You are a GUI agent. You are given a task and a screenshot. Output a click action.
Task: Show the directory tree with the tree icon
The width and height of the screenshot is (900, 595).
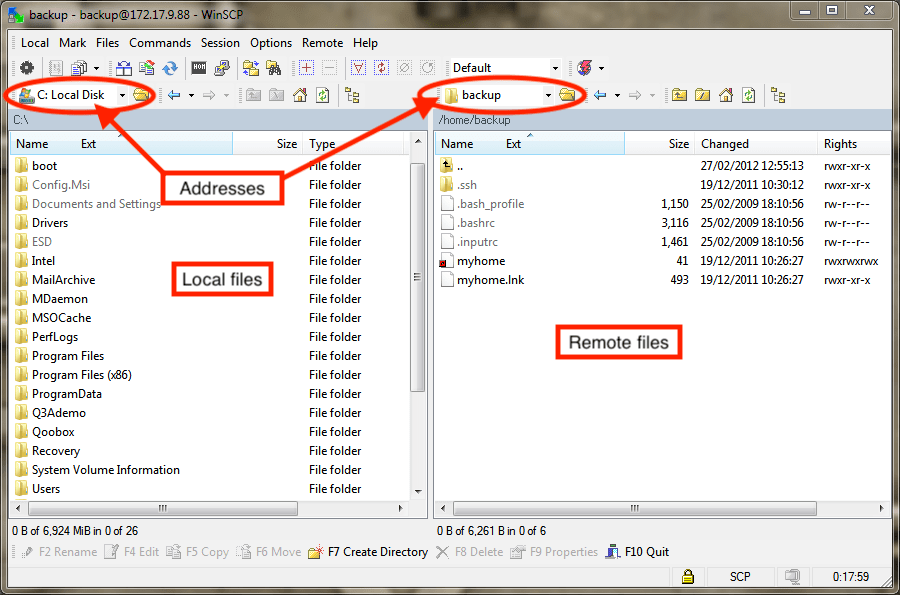(x=353, y=95)
